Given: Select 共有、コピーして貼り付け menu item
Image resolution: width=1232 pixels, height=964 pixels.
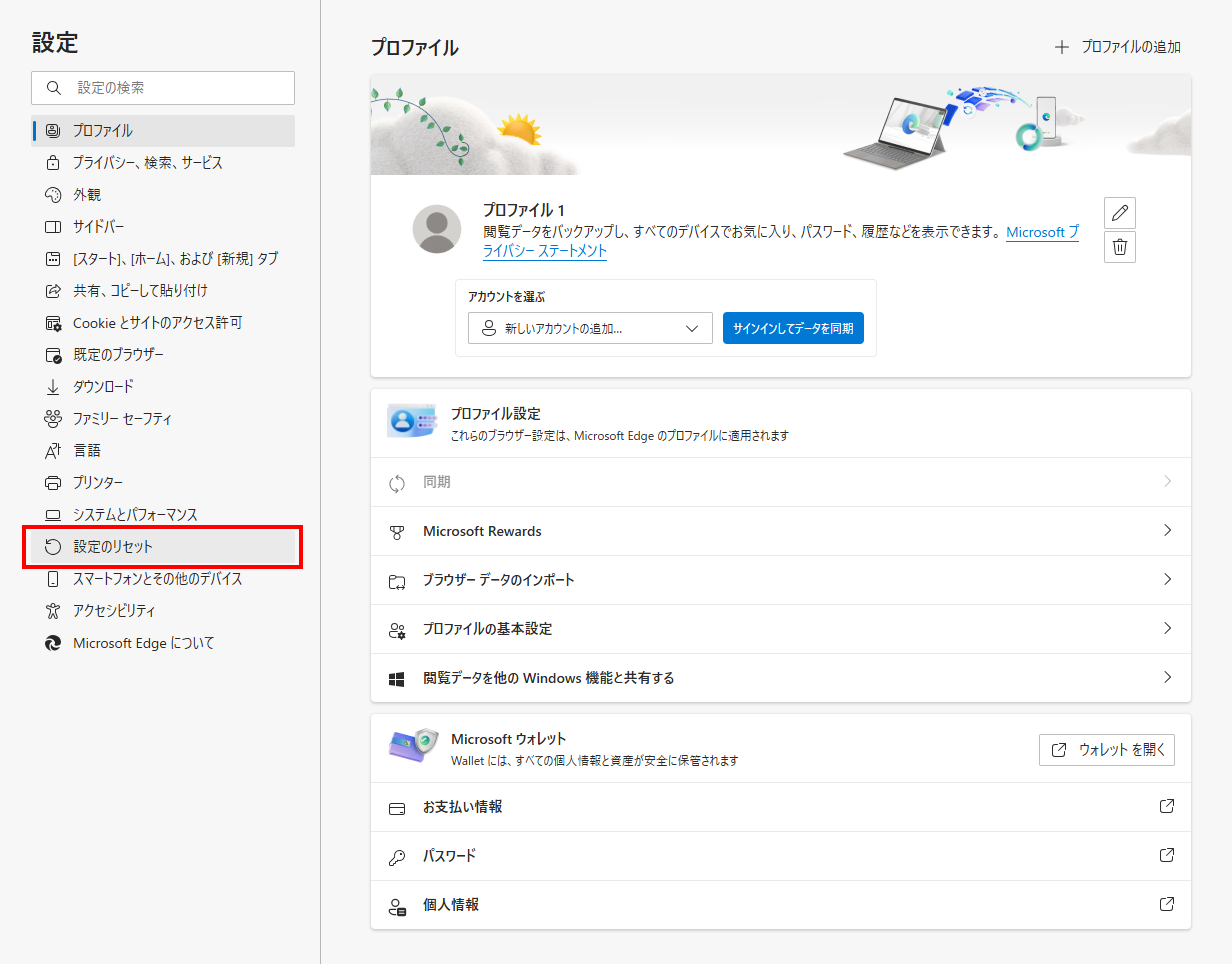Looking at the screenshot, I should [164, 291].
